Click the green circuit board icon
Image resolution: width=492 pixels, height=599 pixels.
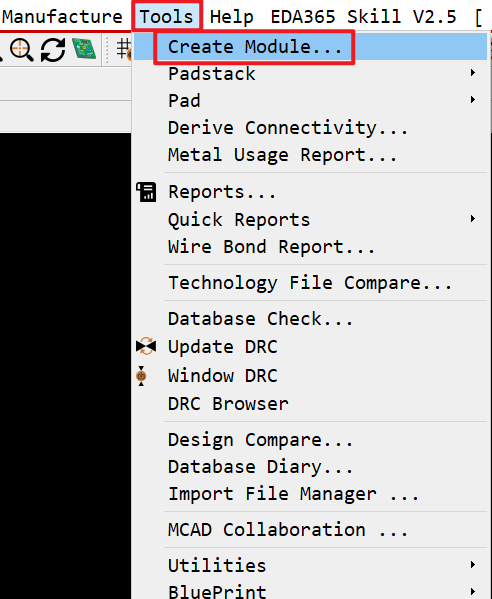pos(84,49)
